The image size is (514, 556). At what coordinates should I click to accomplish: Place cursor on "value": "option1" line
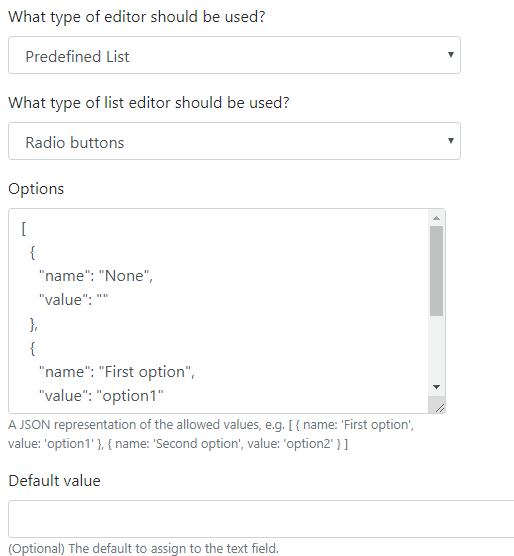click(x=101, y=396)
